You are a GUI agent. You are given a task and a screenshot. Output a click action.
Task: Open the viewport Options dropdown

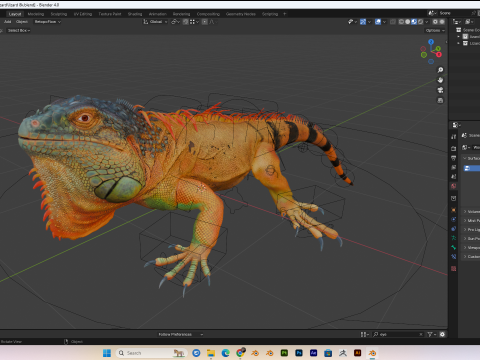(435, 30)
